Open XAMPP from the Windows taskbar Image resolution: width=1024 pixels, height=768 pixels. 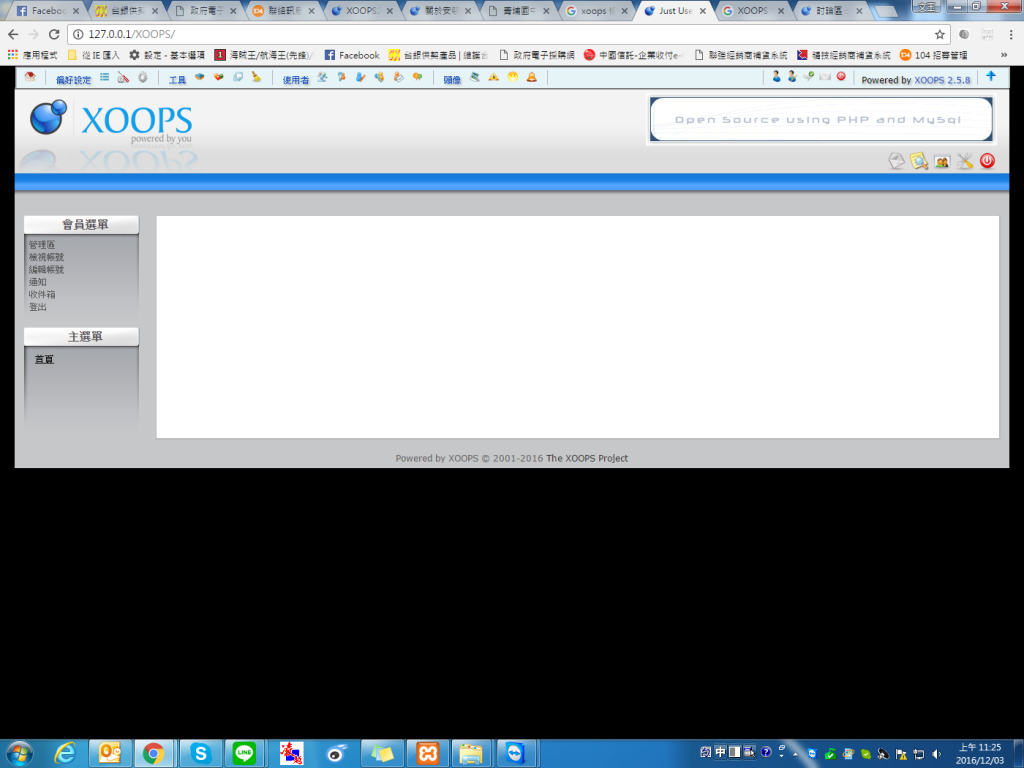[427, 753]
